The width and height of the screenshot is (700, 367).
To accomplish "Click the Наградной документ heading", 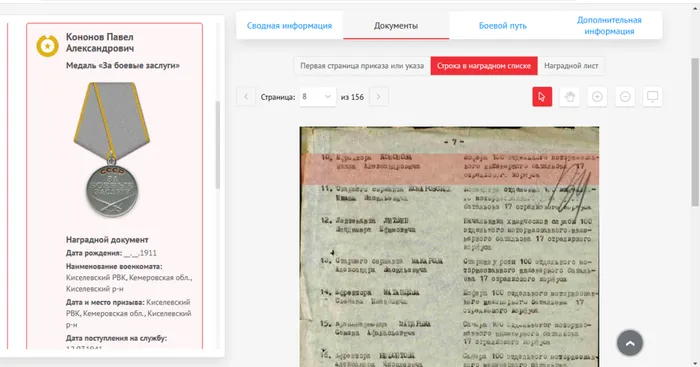I will 107,240.
